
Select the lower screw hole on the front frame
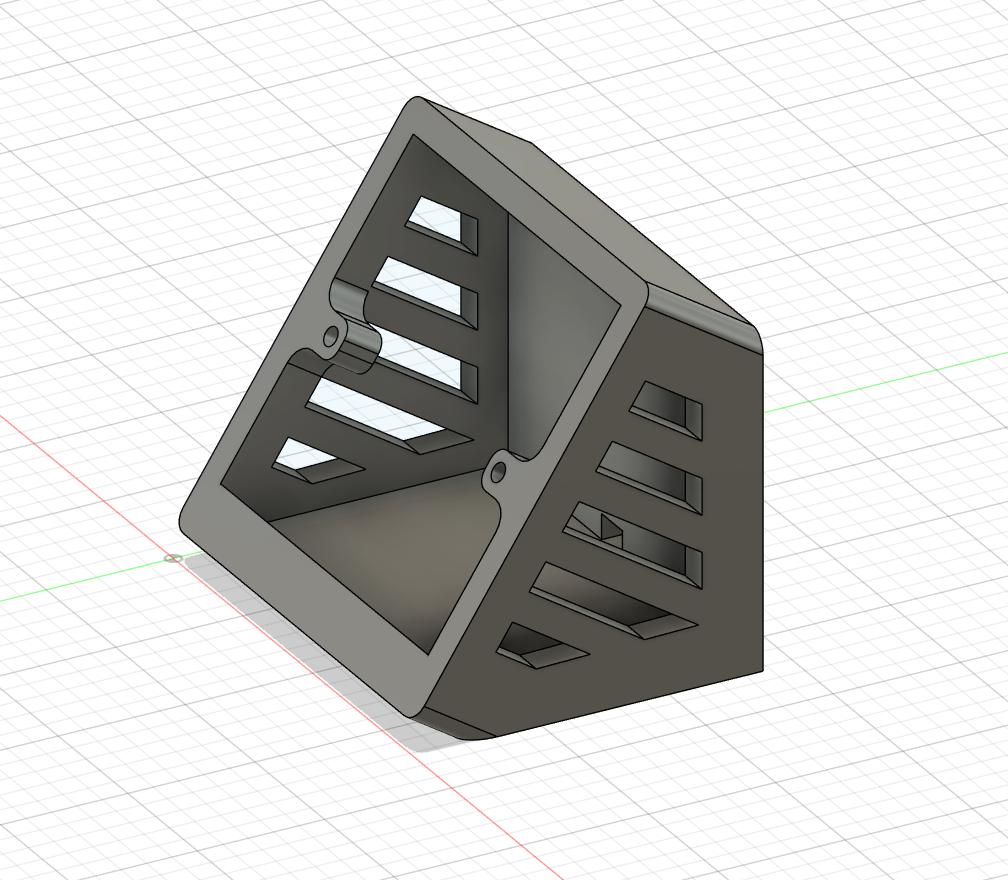pyautogui.click(x=498, y=474)
